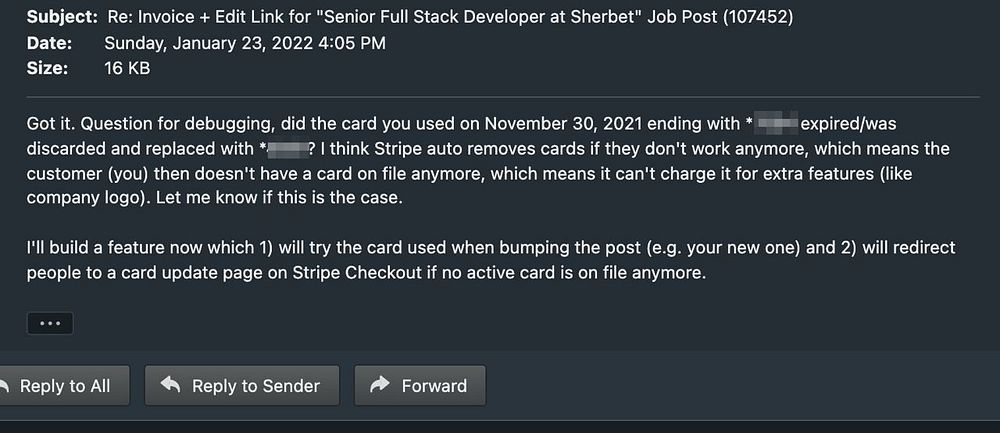Click the Reply to All button
This screenshot has width=1000, height=433.
click(60, 386)
